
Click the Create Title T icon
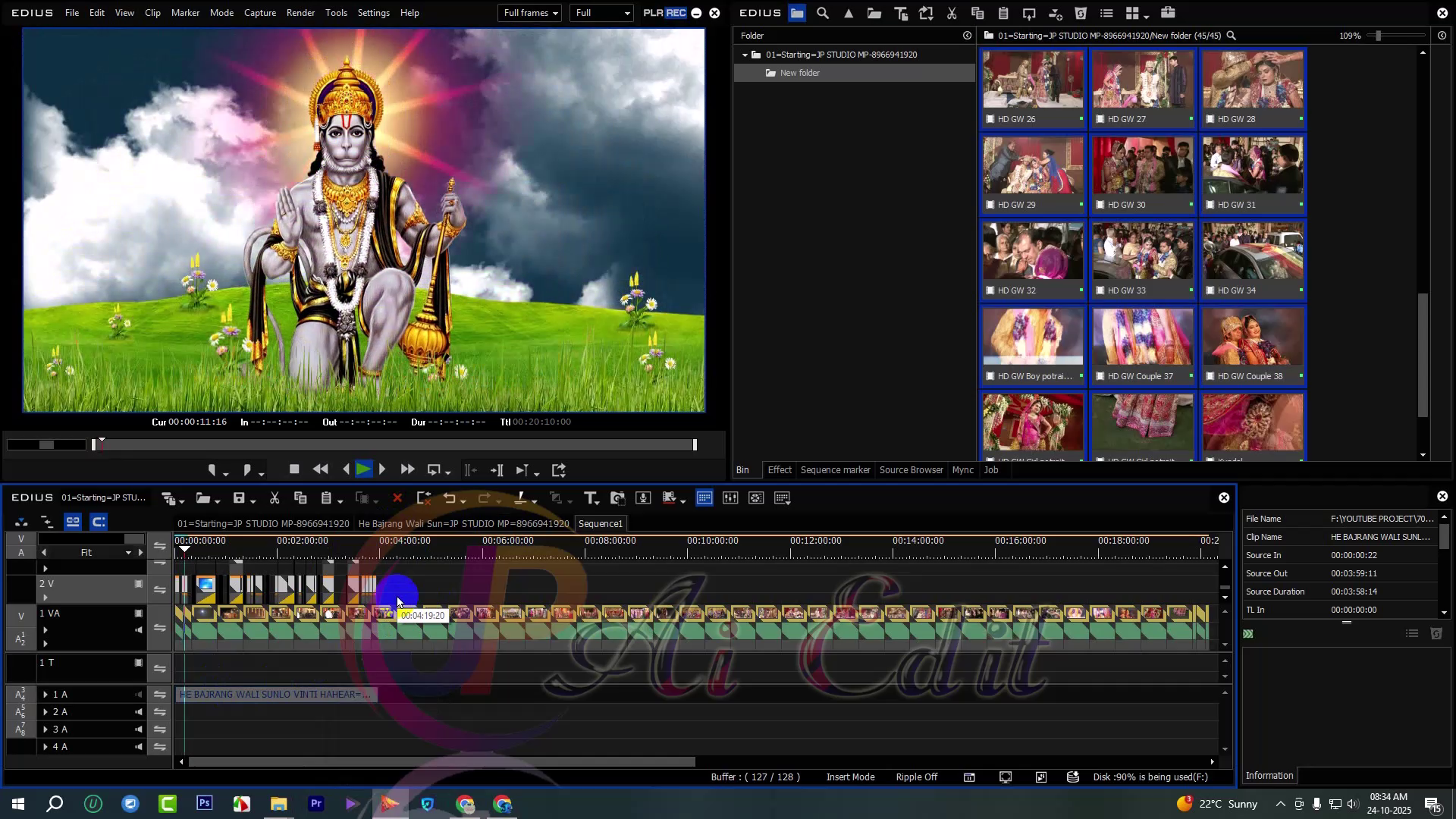coord(590,498)
